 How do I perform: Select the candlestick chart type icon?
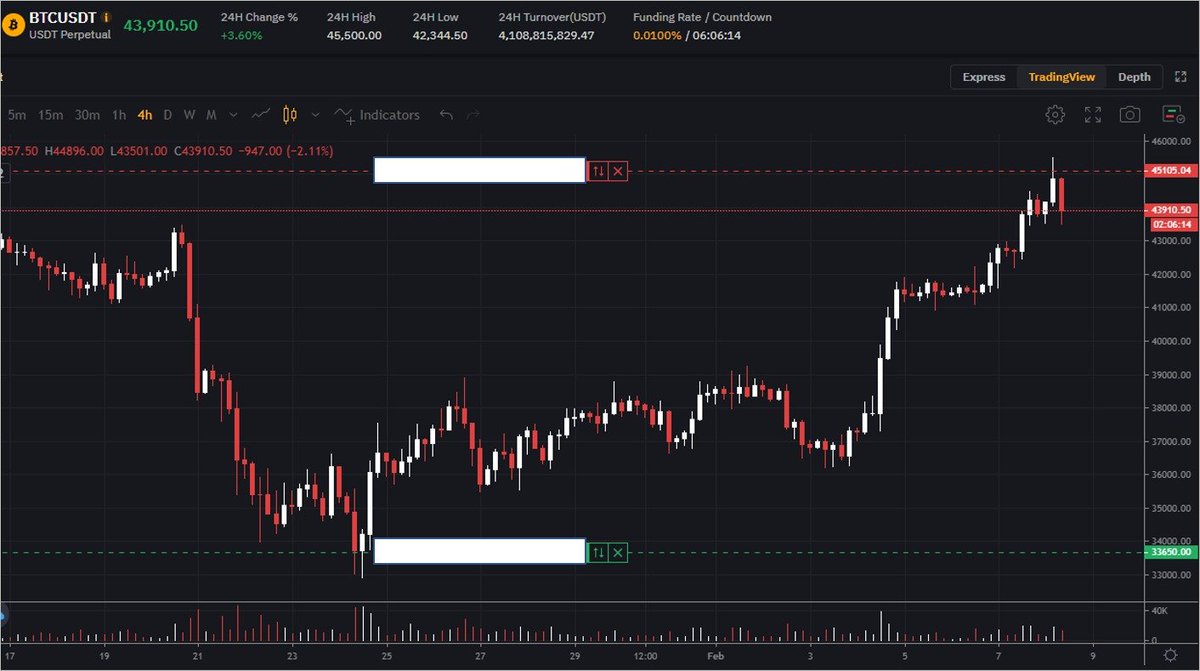coord(290,115)
